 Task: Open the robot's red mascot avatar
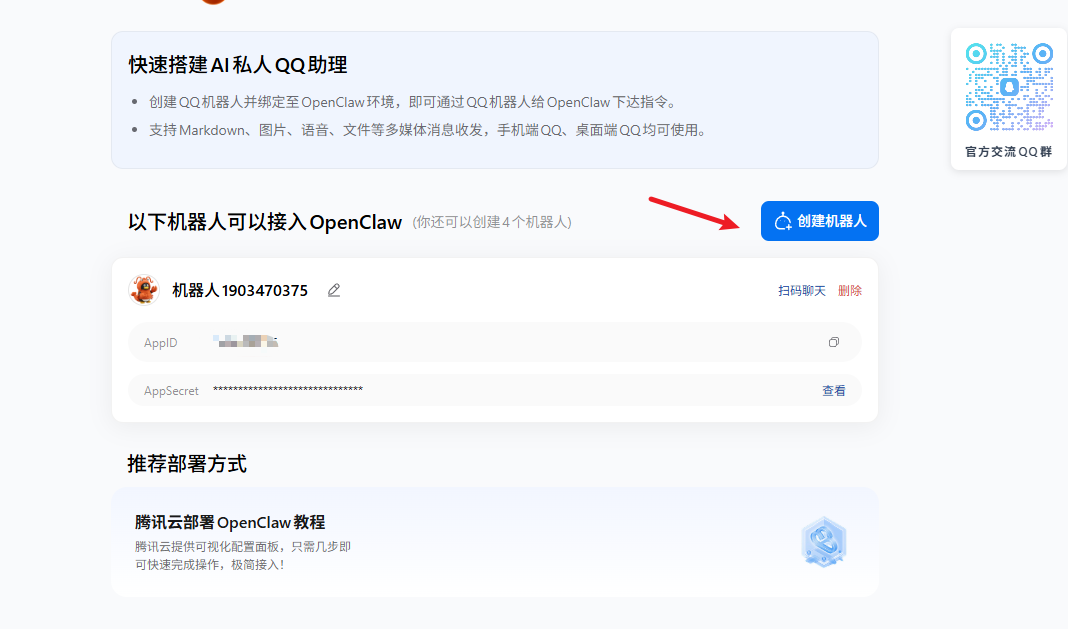[144, 290]
